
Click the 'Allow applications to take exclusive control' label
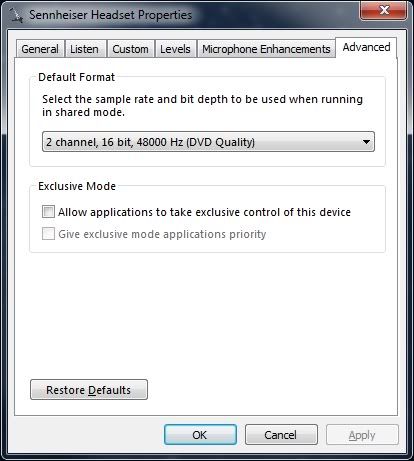pyautogui.click(x=204, y=212)
